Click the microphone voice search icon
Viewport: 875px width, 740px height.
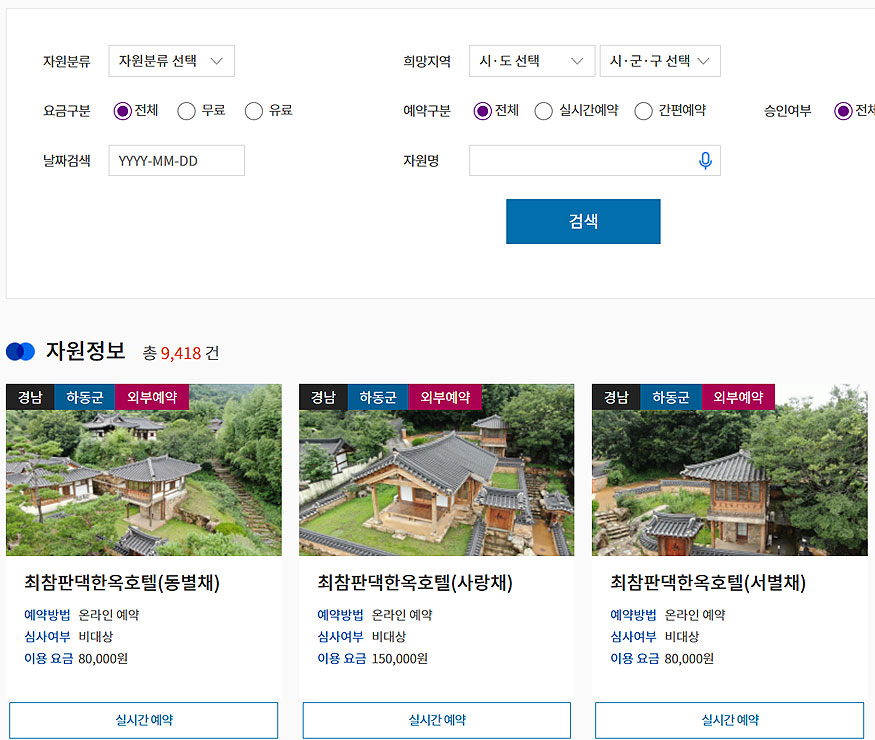(705, 161)
